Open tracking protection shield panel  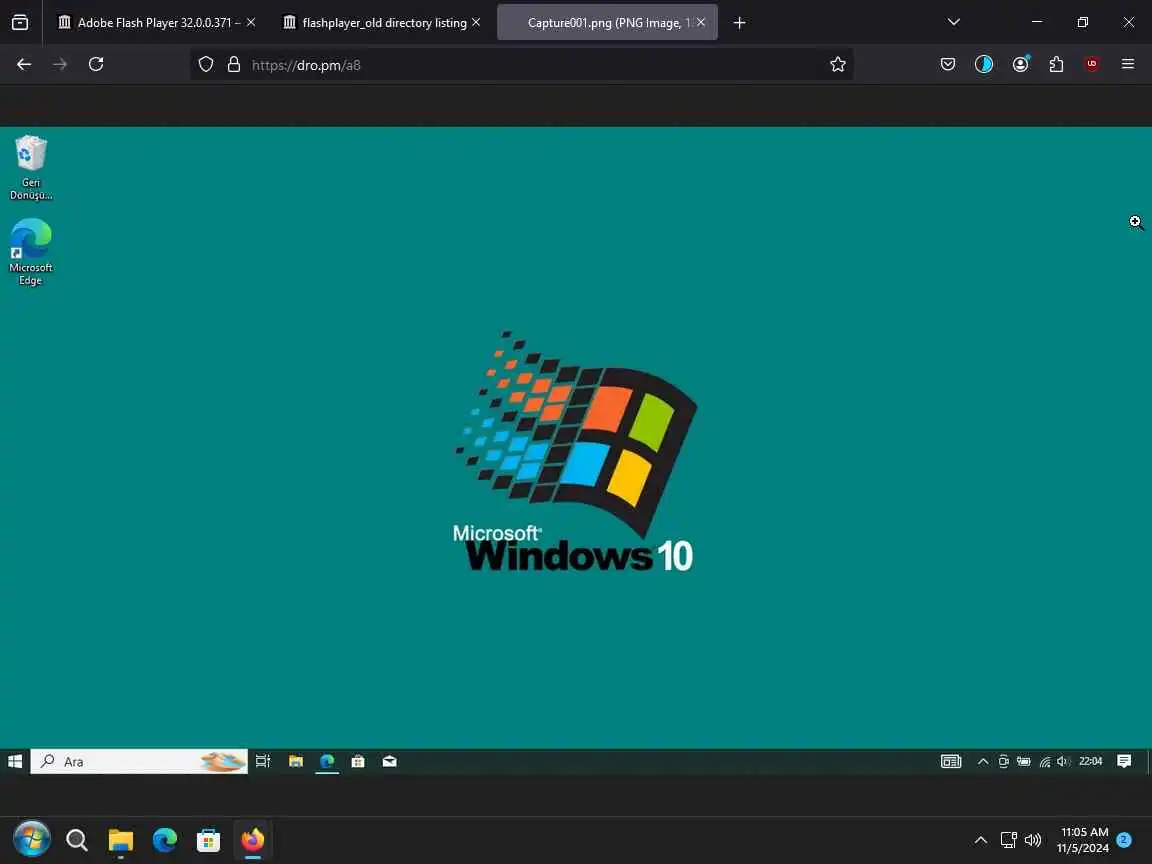(x=206, y=65)
